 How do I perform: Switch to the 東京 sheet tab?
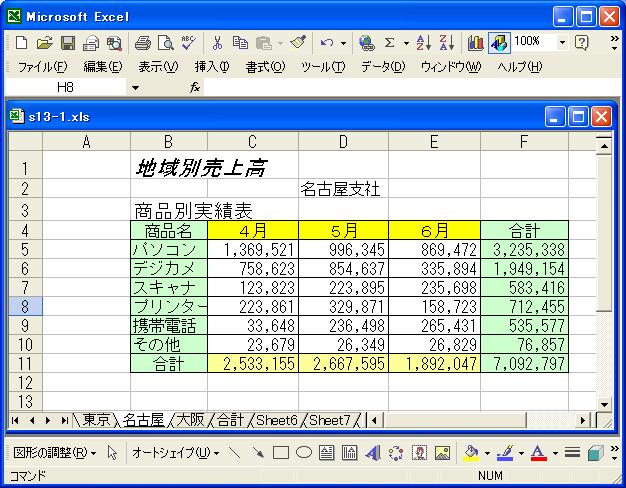pos(96,420)
